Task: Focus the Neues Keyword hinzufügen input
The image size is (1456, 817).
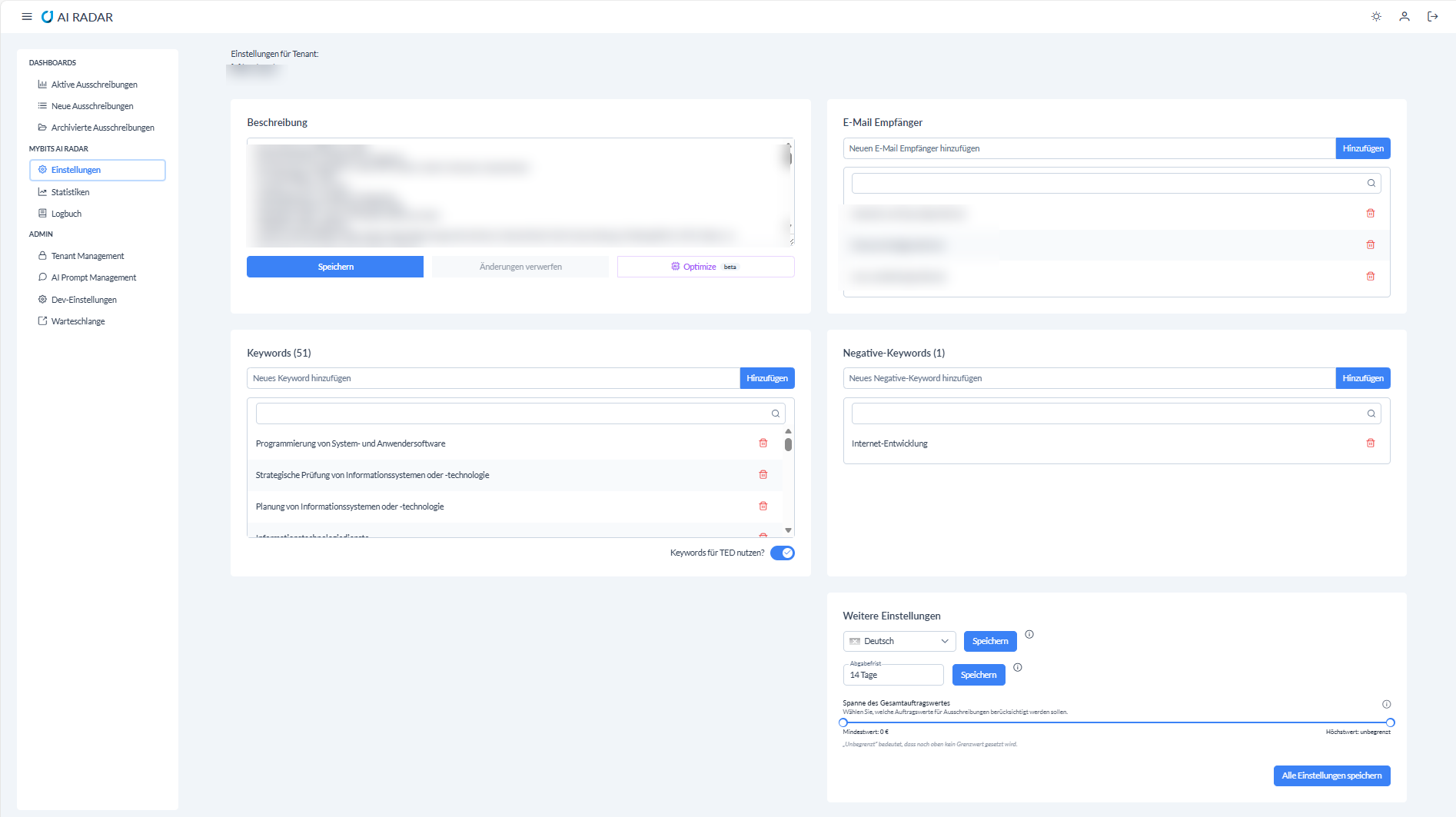Action: 494,378
